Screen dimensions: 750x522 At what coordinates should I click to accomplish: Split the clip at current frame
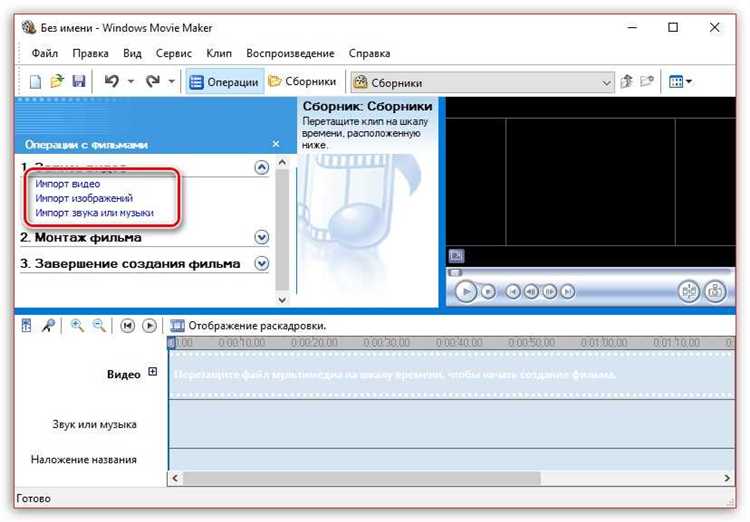coord(689,291)
